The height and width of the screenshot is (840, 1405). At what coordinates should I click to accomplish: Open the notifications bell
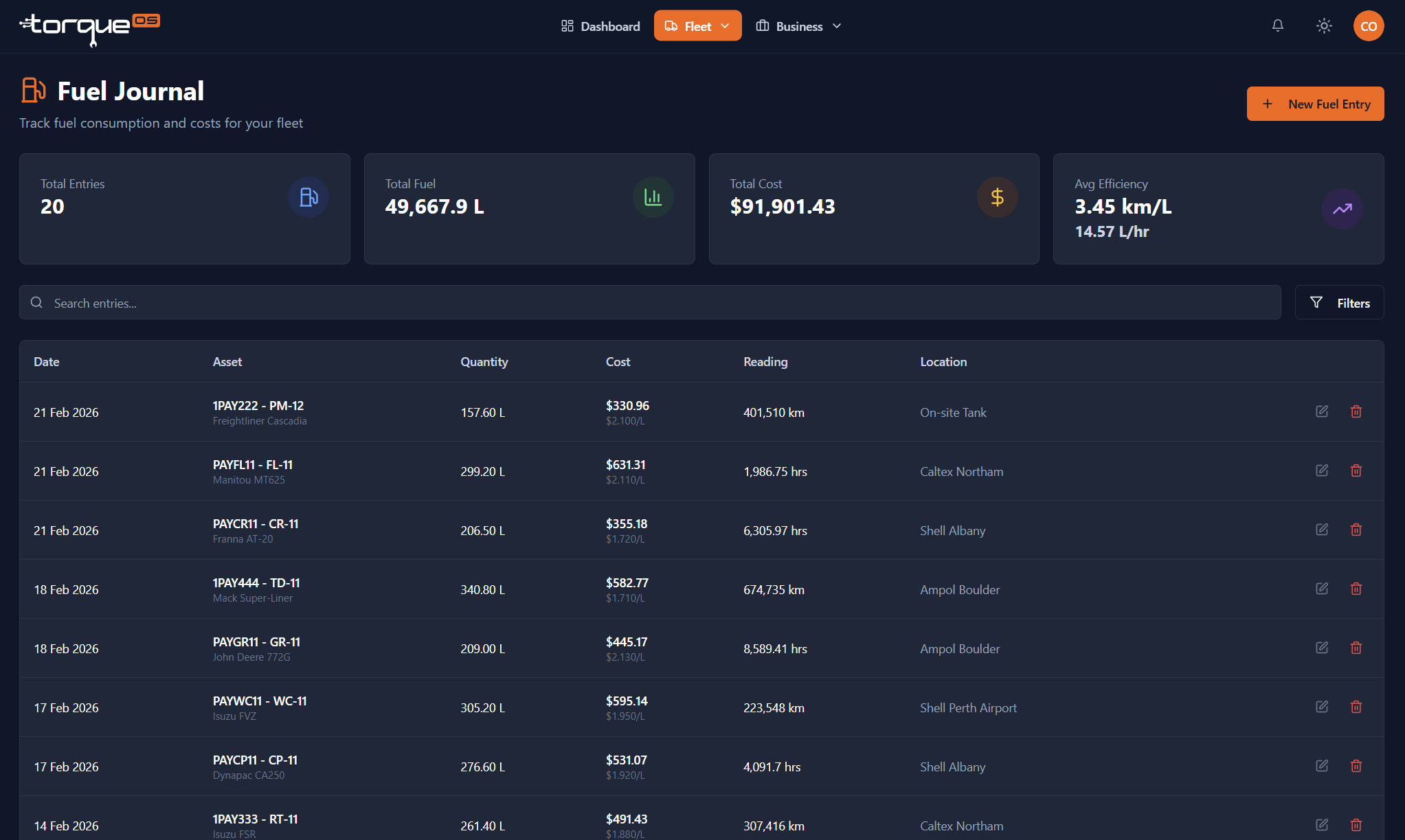point(1277,26)
